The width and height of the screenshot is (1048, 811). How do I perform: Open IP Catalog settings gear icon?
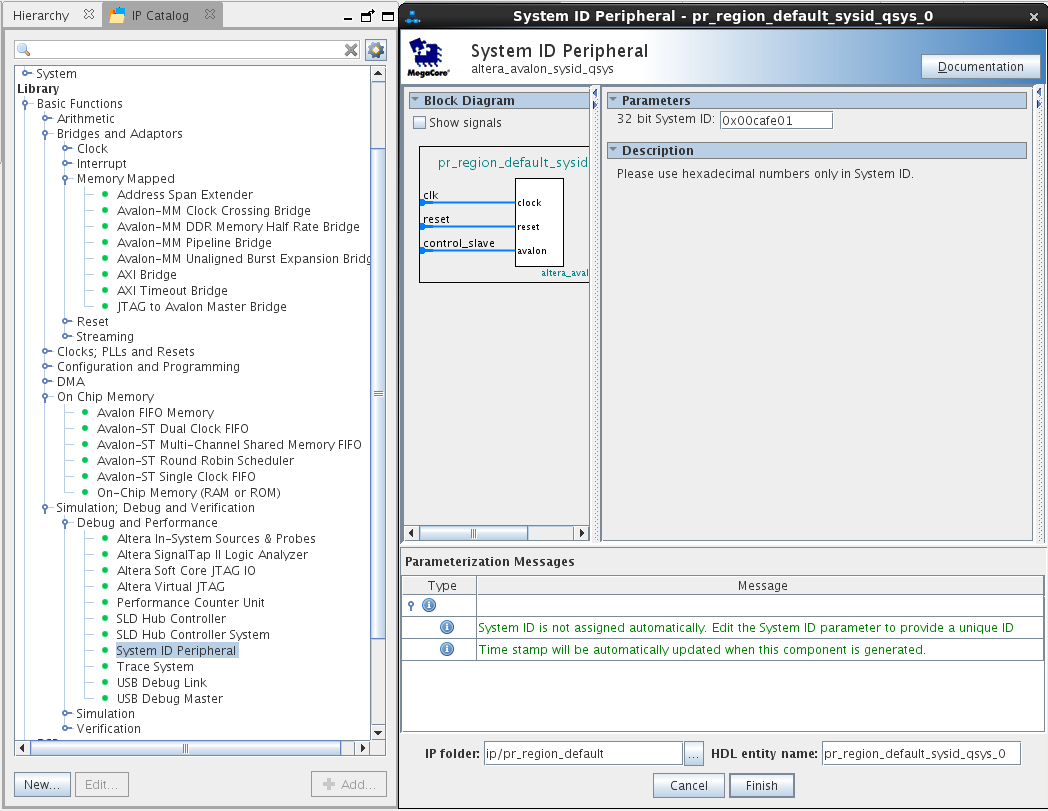376,49
